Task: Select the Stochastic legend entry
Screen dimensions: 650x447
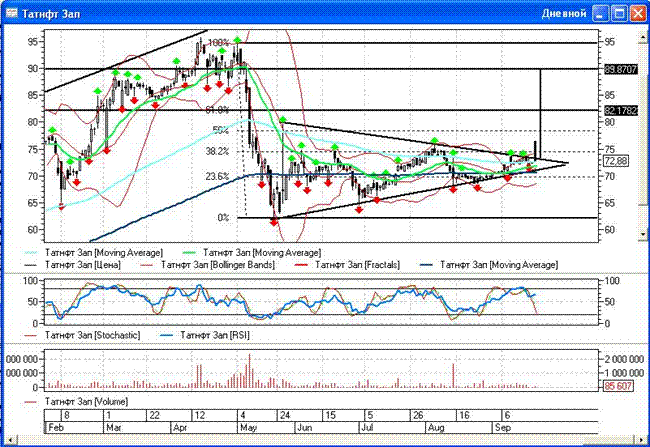Action: click(x=82, y=335)
